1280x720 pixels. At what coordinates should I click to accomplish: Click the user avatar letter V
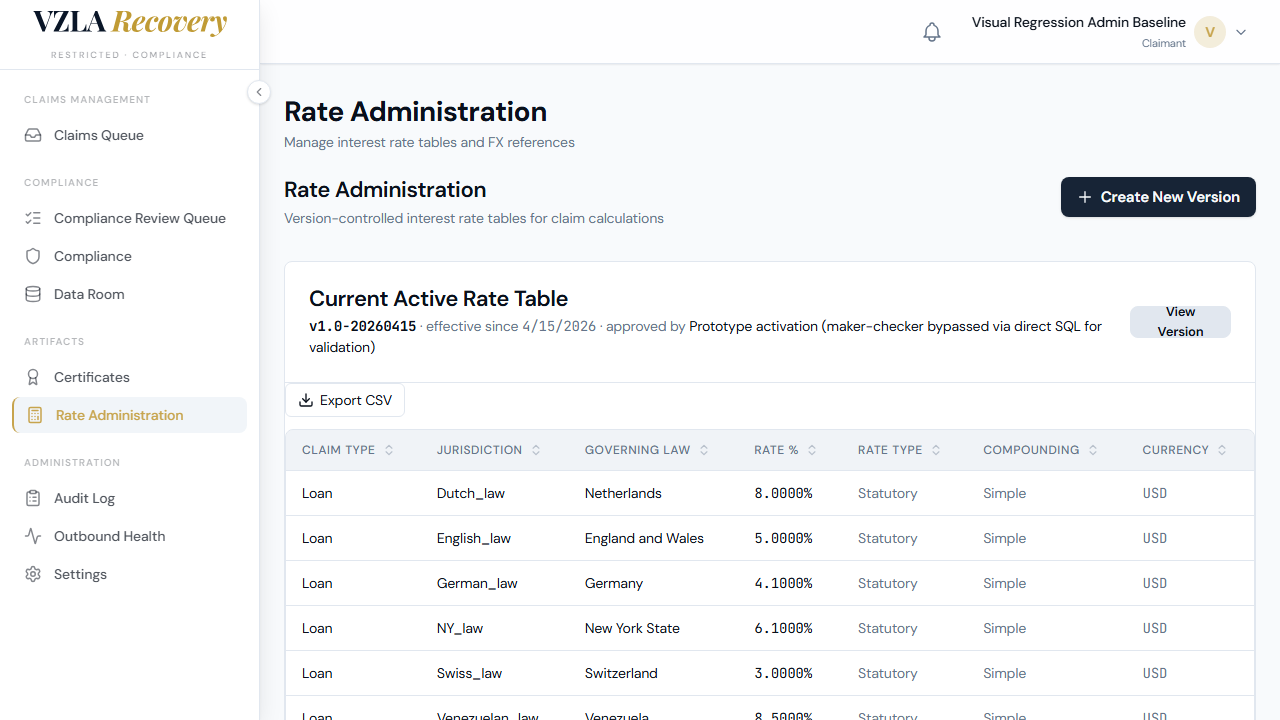click(x=1210, y=32)
